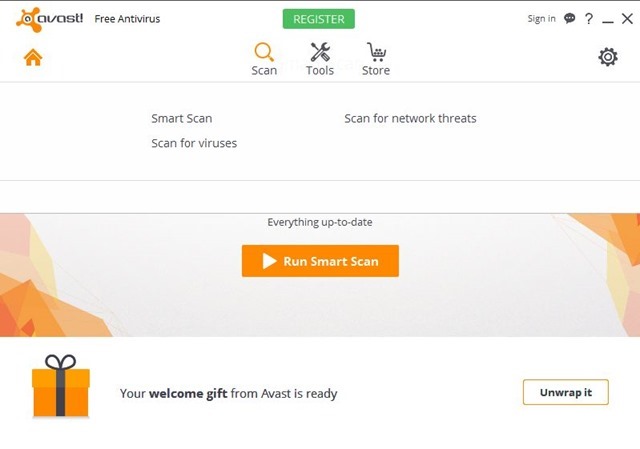The image size is (640, 449).
Task: Open the Settings gear icon
Action: 608,57
